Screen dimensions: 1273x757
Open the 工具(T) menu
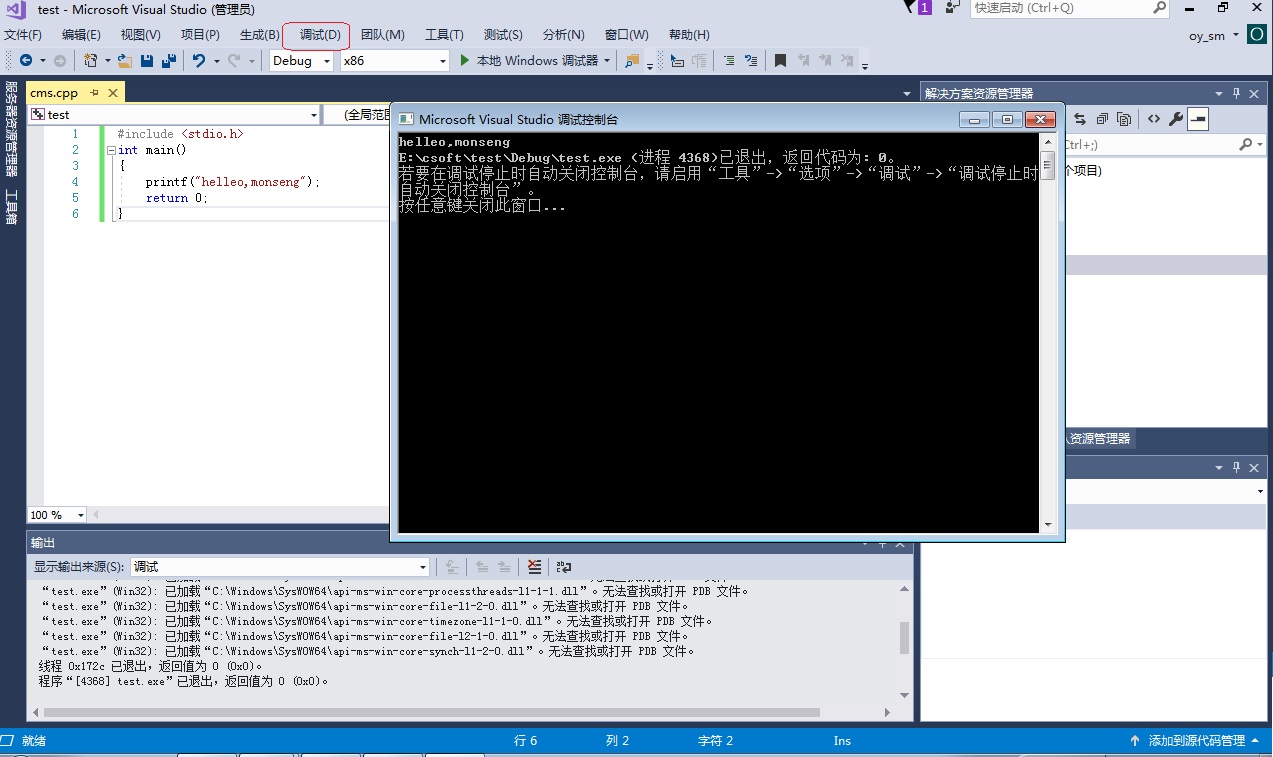pos(444,35)
